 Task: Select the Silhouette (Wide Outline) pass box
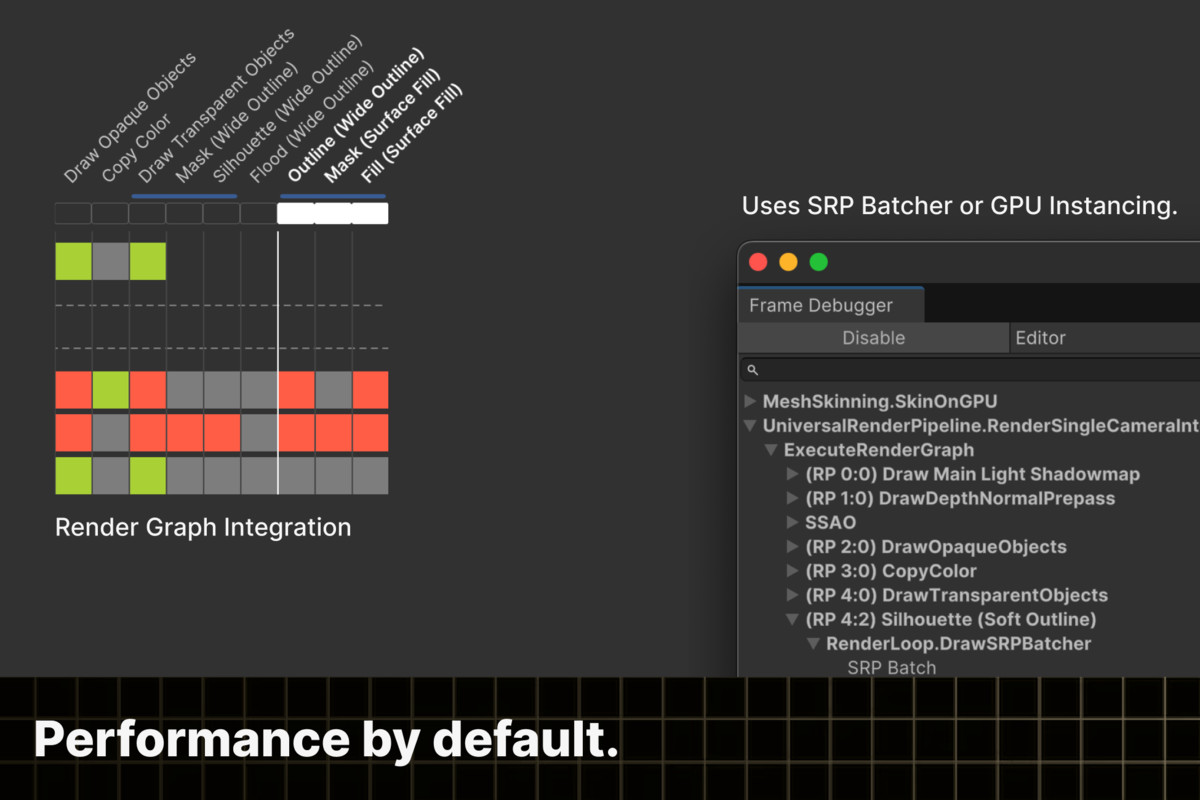pyautogui.click(x=221, y=213)
